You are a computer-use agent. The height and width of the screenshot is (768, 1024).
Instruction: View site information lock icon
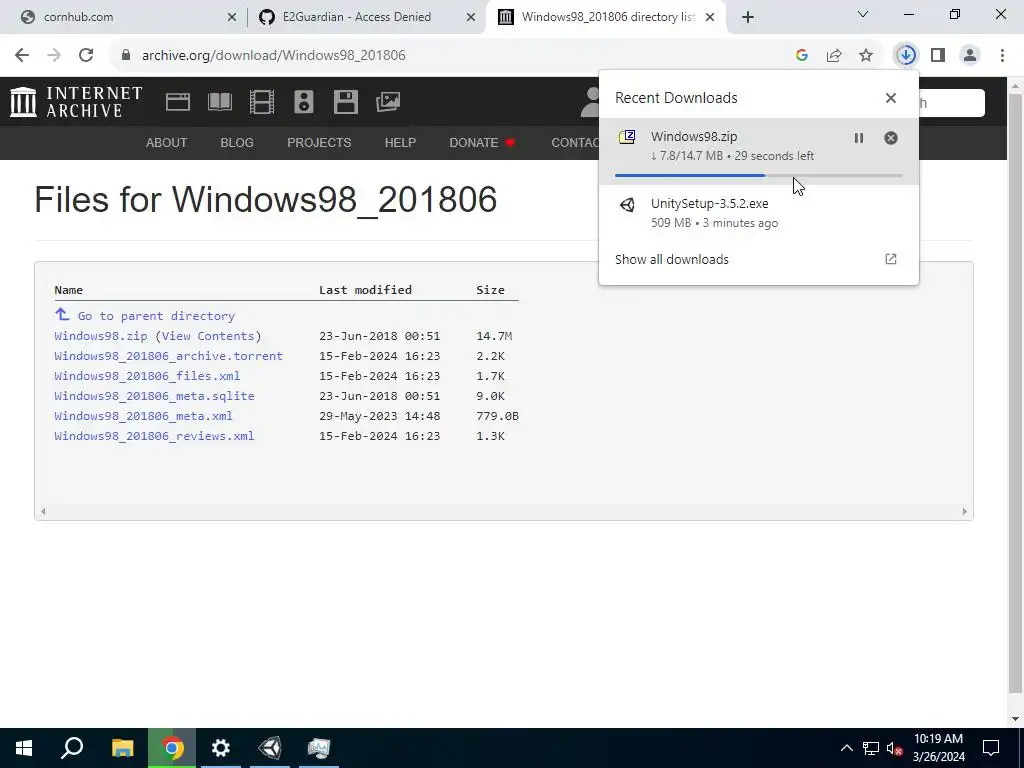point(125,56)
